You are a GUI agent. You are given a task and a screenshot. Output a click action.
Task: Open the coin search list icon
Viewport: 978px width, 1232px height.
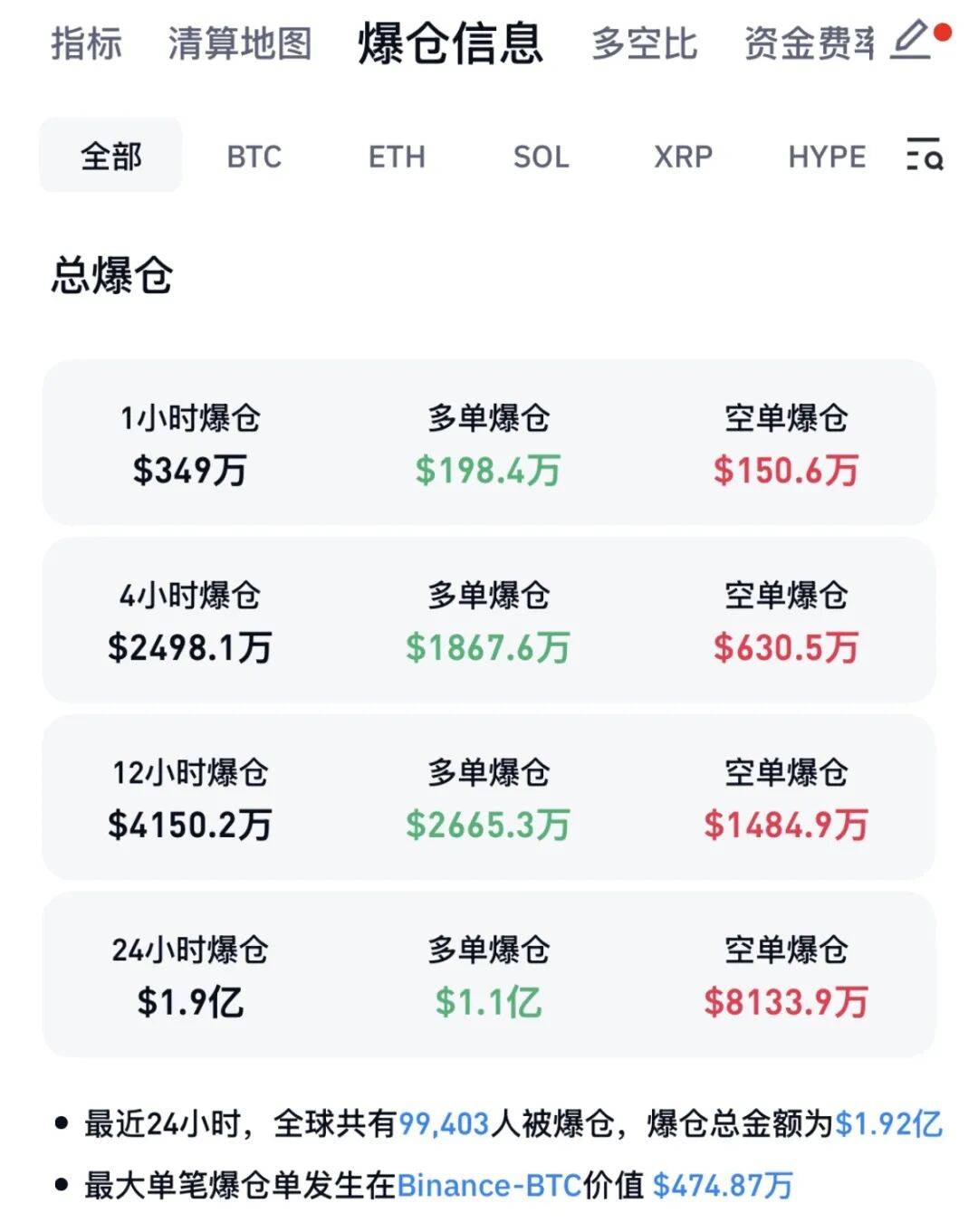click(x=925, y=155)
